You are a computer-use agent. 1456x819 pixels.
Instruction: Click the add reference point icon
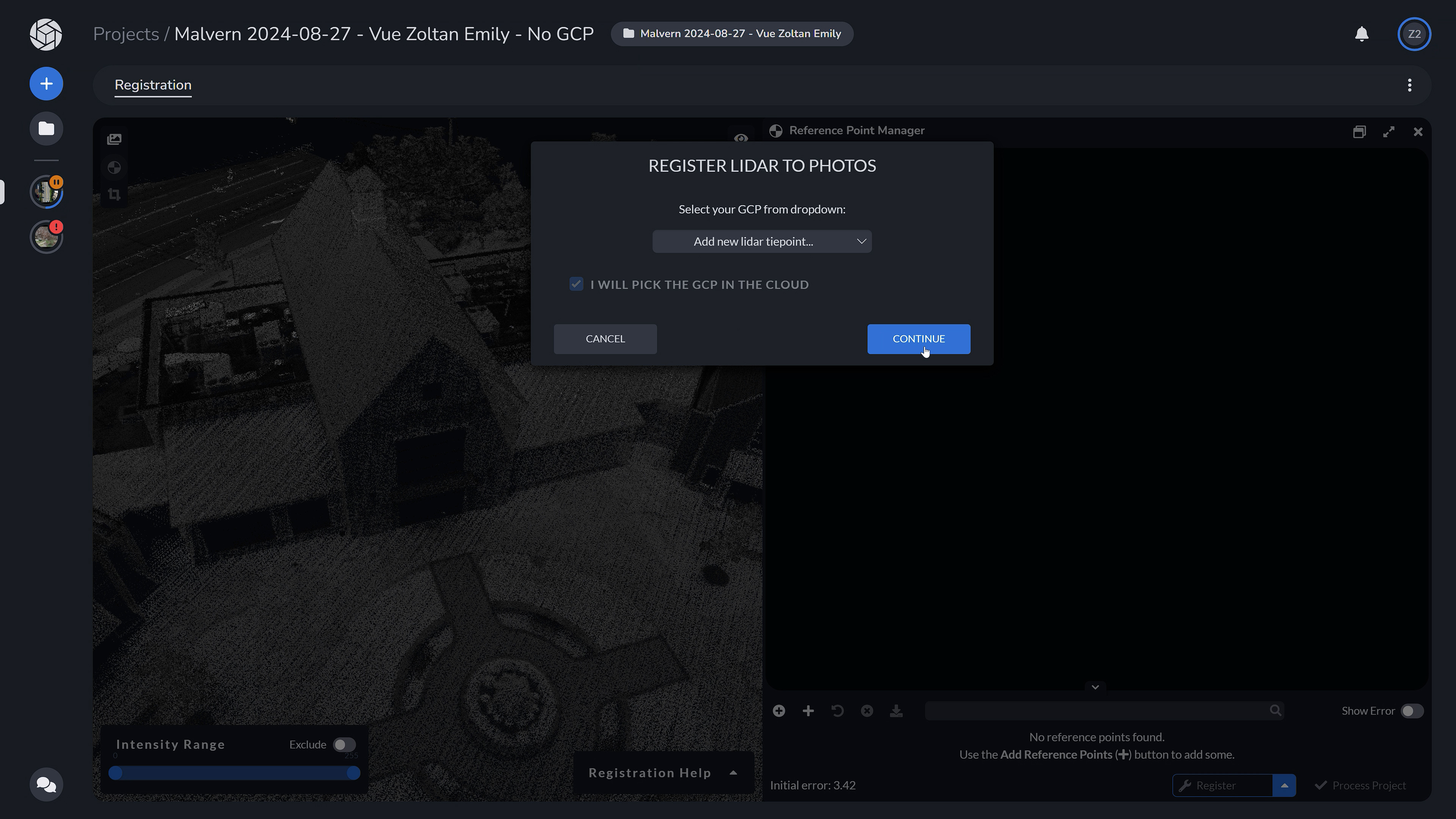tap(779, 710)
